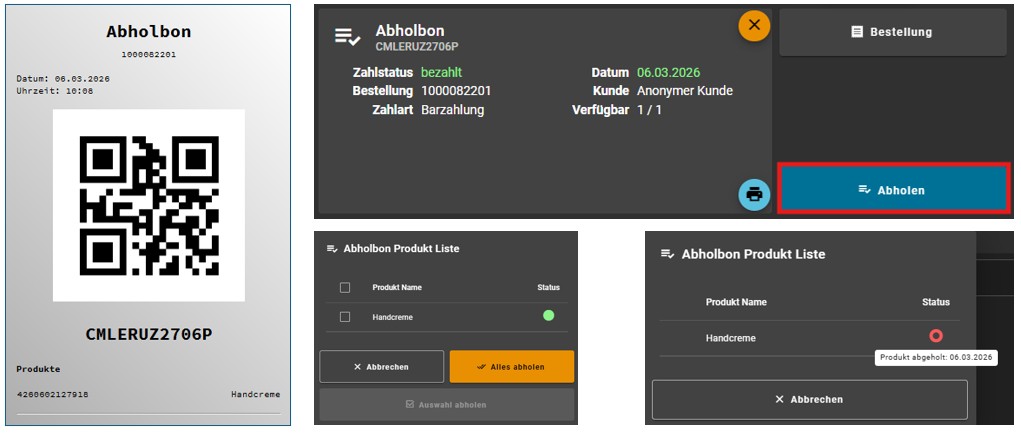Screen dimensions: 1021x434
Task: Click the list icon on the Bestellung button
Action: click(x=858, y=32)
